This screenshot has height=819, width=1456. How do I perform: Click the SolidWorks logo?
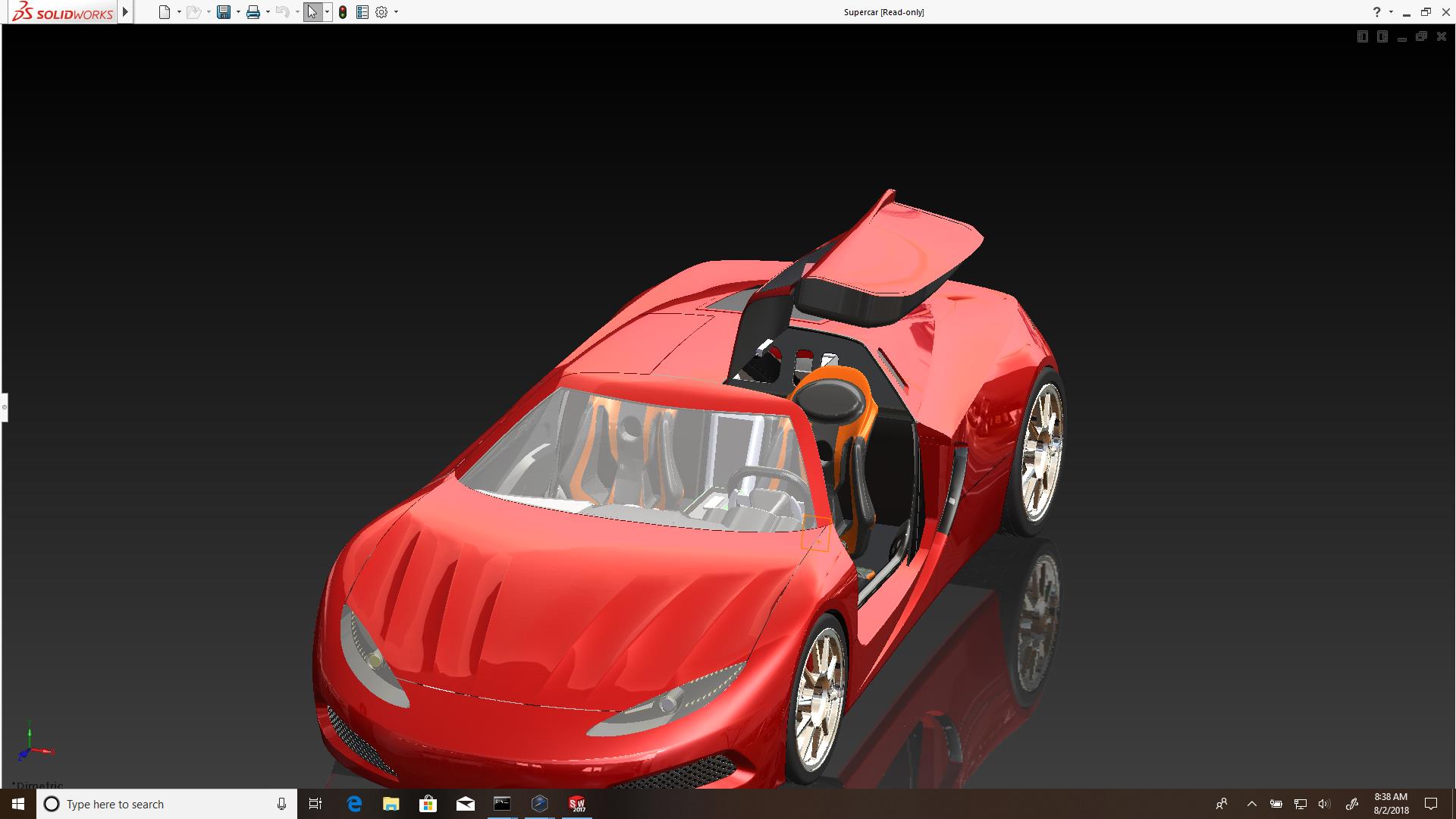pyautogui.click(x=64, y=12)
